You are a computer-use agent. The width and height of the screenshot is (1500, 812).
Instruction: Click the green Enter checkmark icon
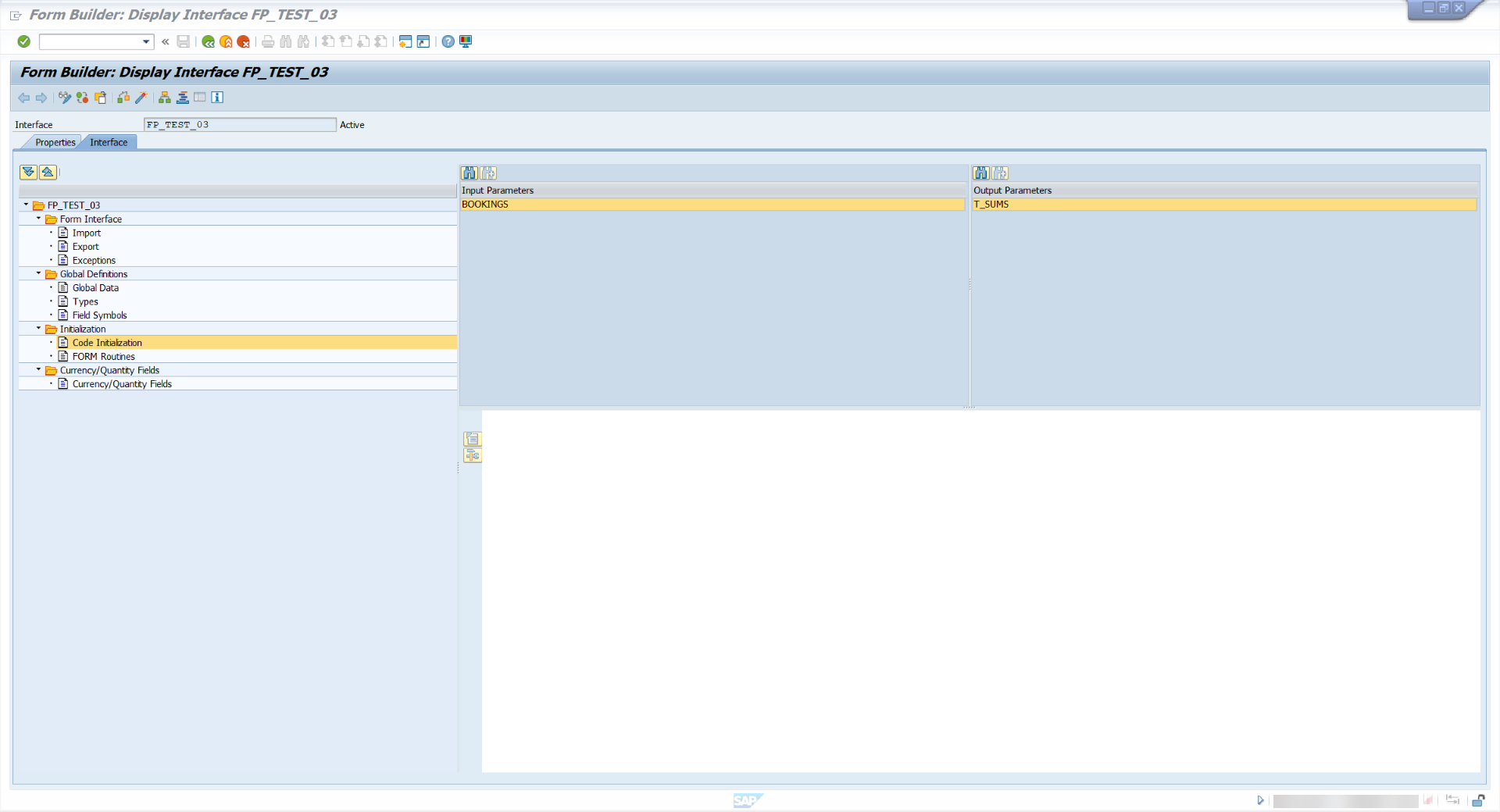point(24,41)
